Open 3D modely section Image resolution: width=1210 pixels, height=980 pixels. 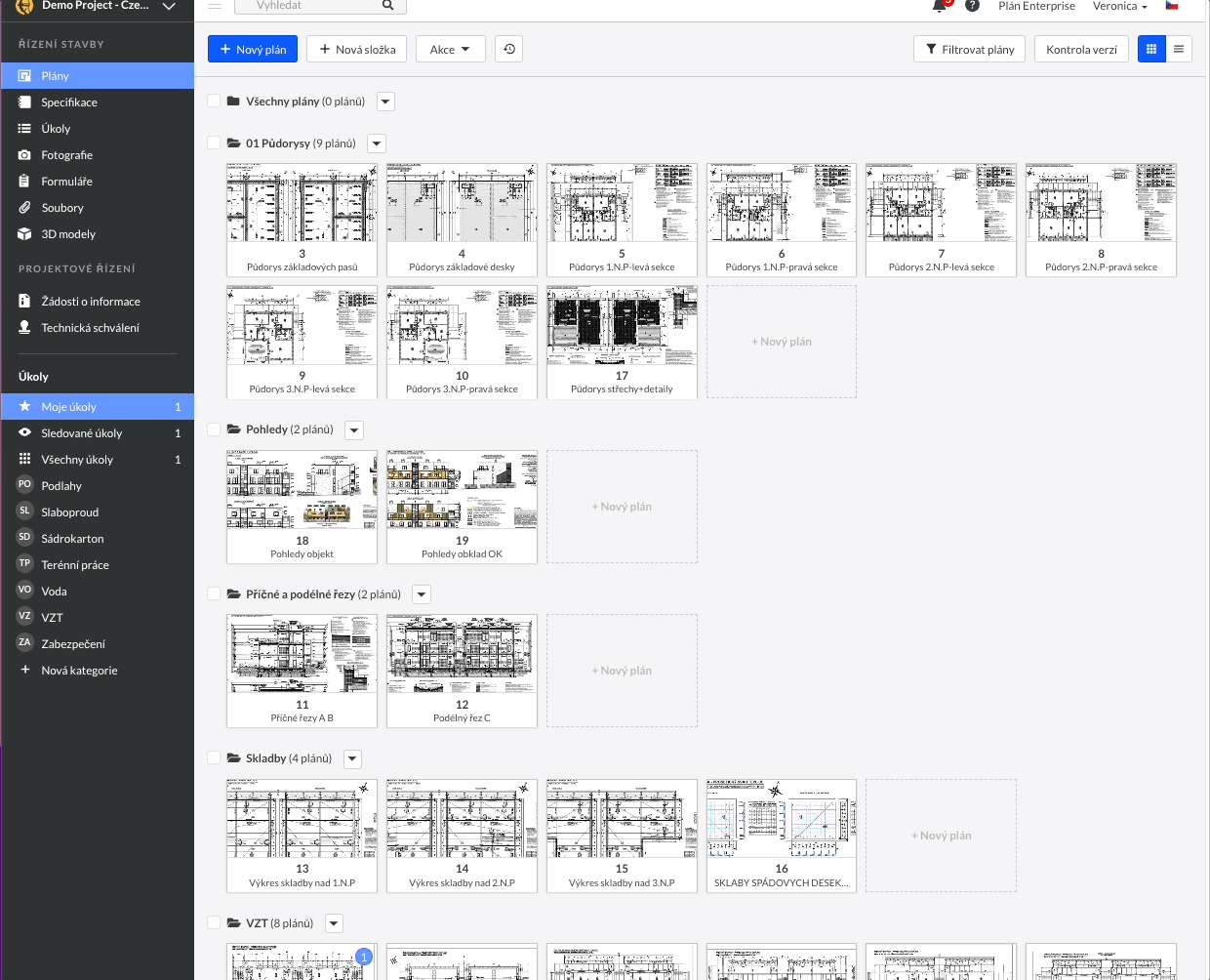[68, 234]
